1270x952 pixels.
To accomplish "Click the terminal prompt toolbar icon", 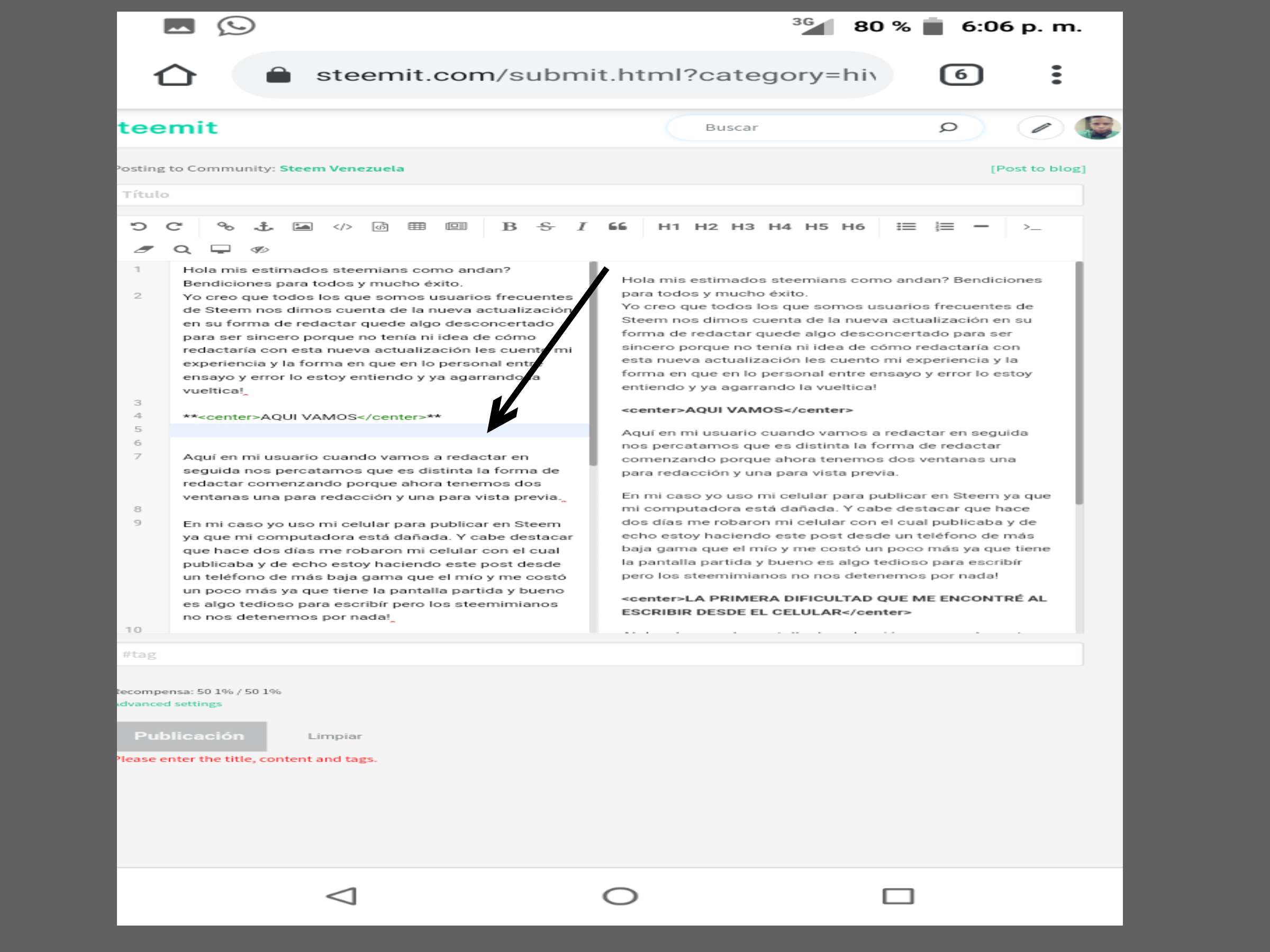I will point(1032,227).
